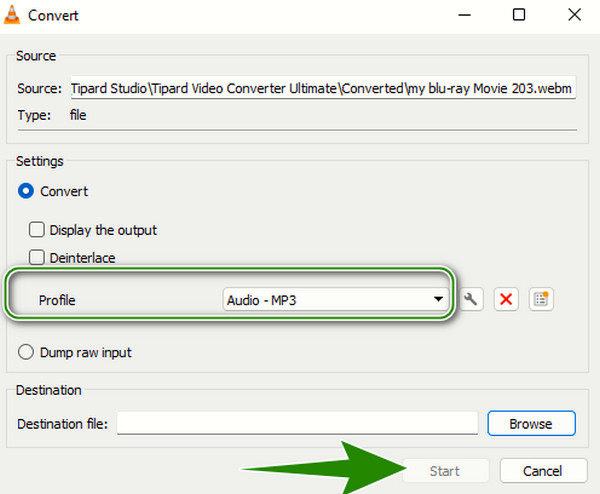Click the Source path field
The image size is (600, 494).
click(x=323, y=88)
